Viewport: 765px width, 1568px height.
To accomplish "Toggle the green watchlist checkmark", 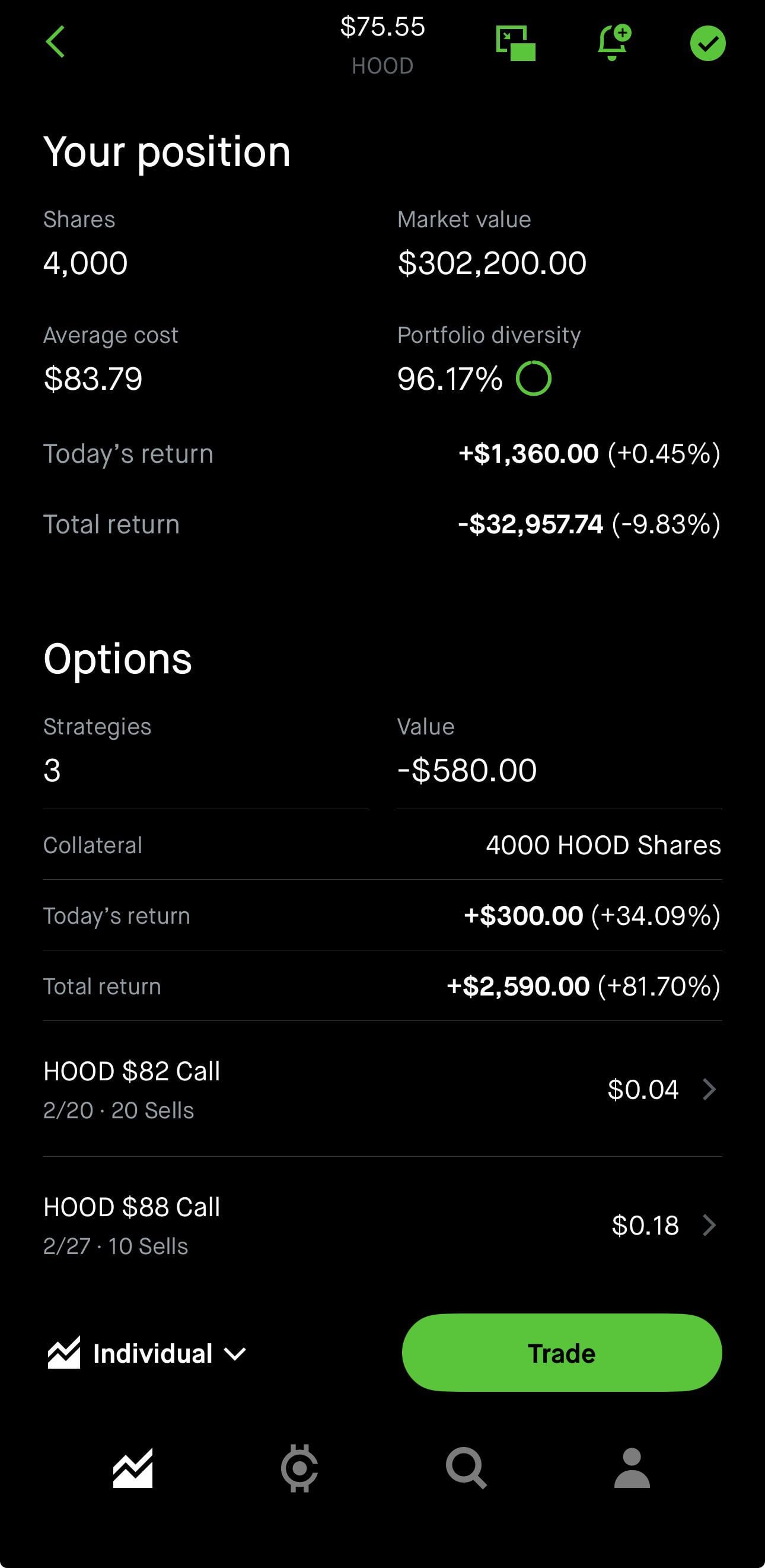I will point(707,43).
